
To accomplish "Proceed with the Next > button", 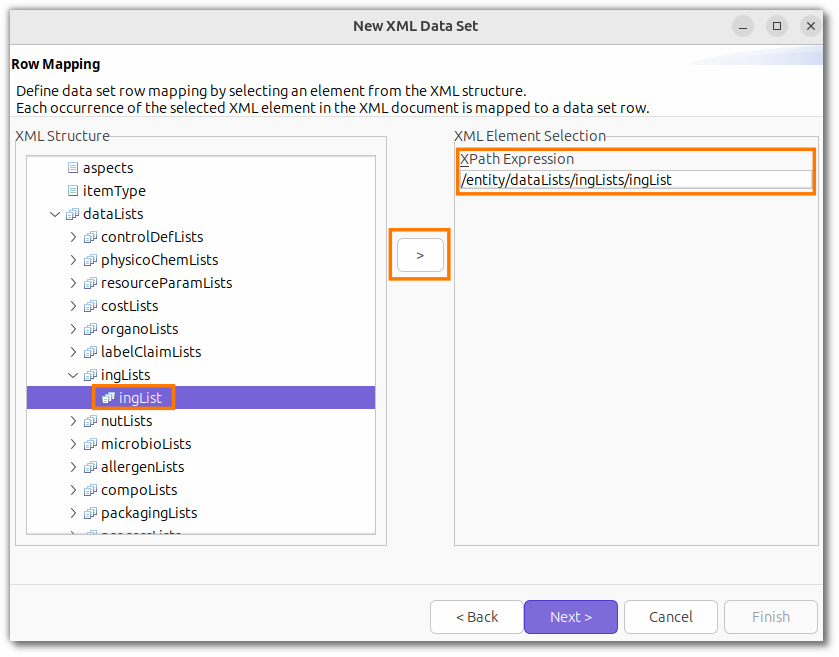I will [x=571, y=617].
